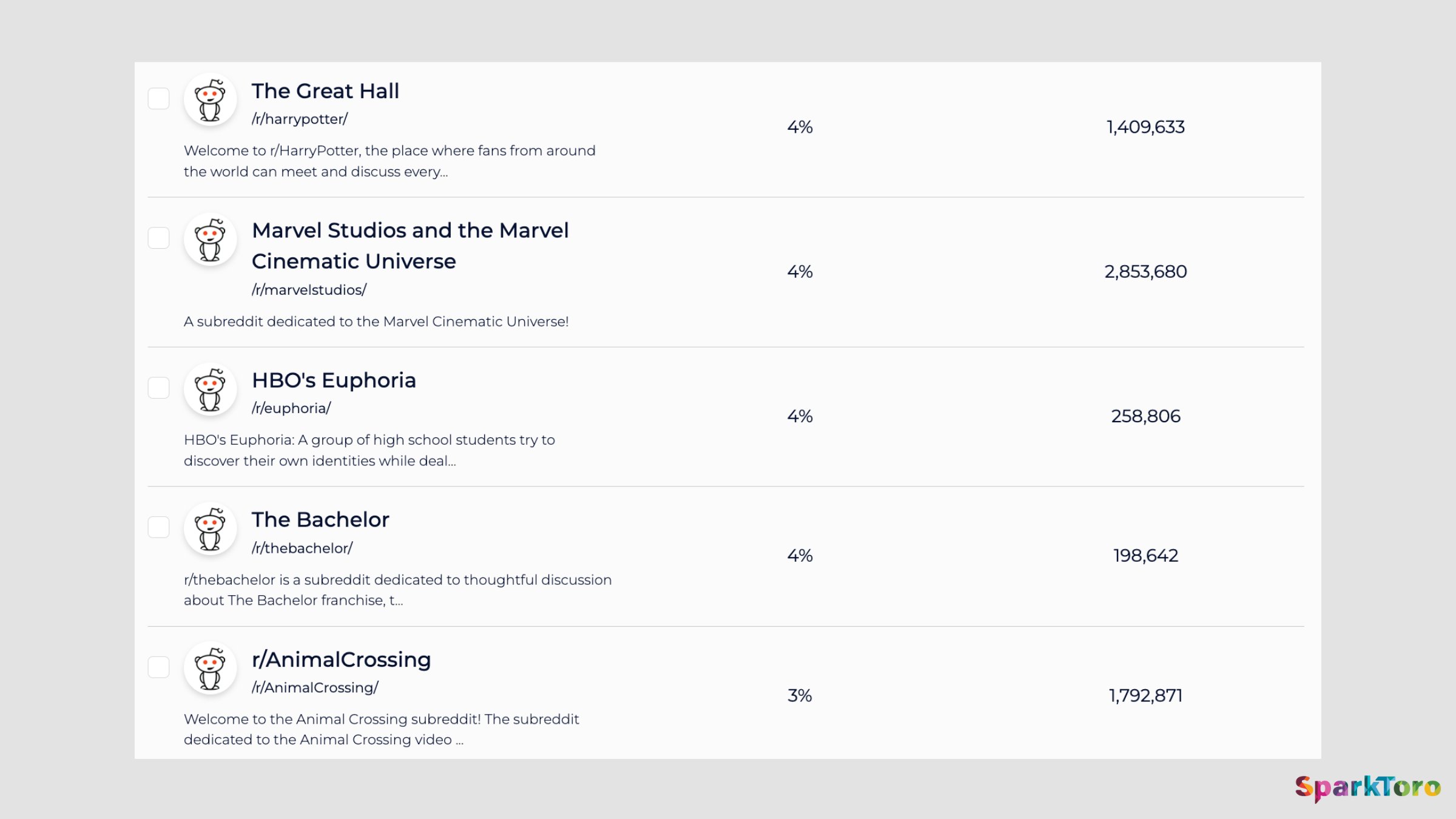
Task: Open the /r/thebachelor/ subreddit link
Action: (302, 548)
